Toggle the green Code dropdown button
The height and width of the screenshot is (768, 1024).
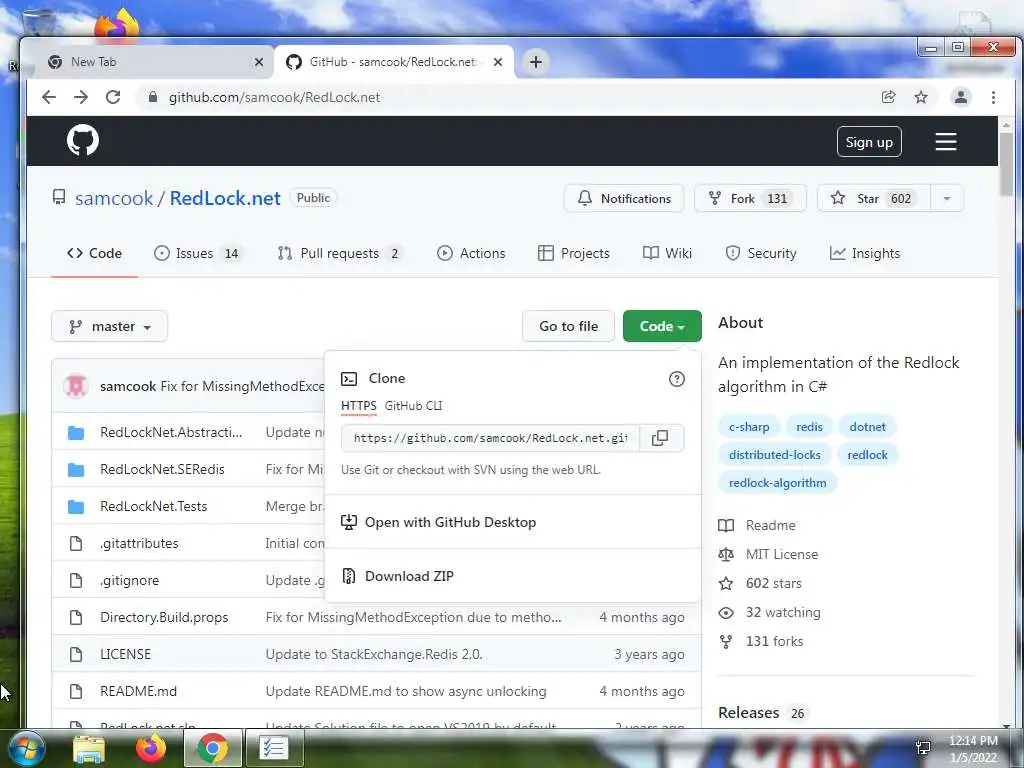click(662, 326)
